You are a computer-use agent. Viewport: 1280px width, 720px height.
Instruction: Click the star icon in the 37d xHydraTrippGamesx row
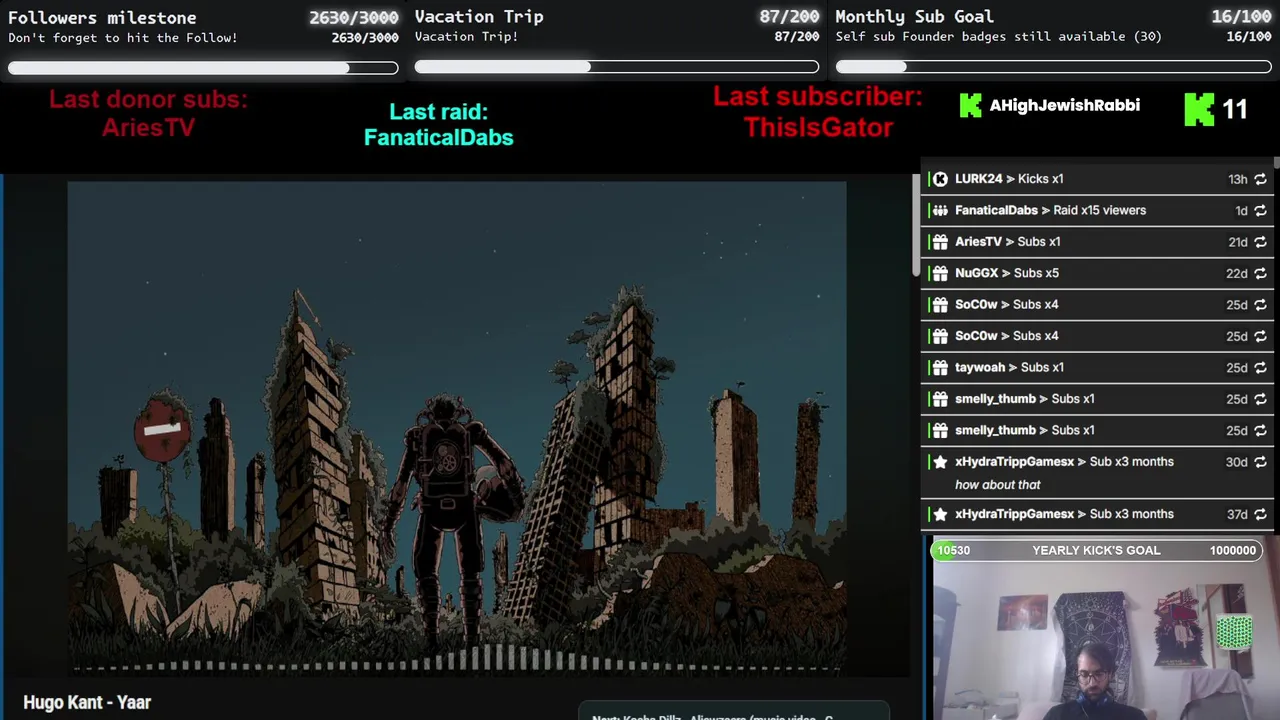click(x=940, y=514)
